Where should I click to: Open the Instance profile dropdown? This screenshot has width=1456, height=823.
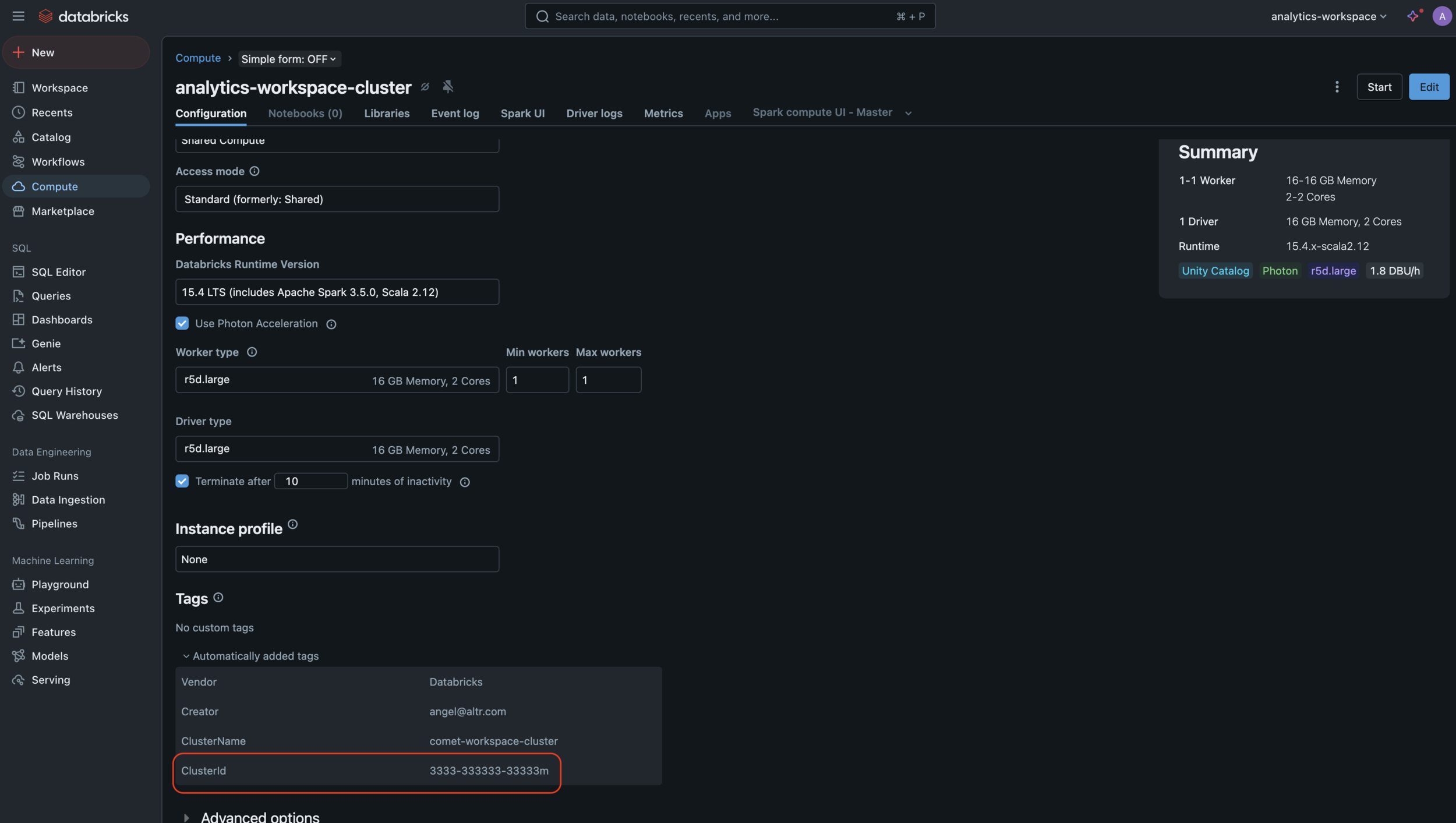point(337,559)
